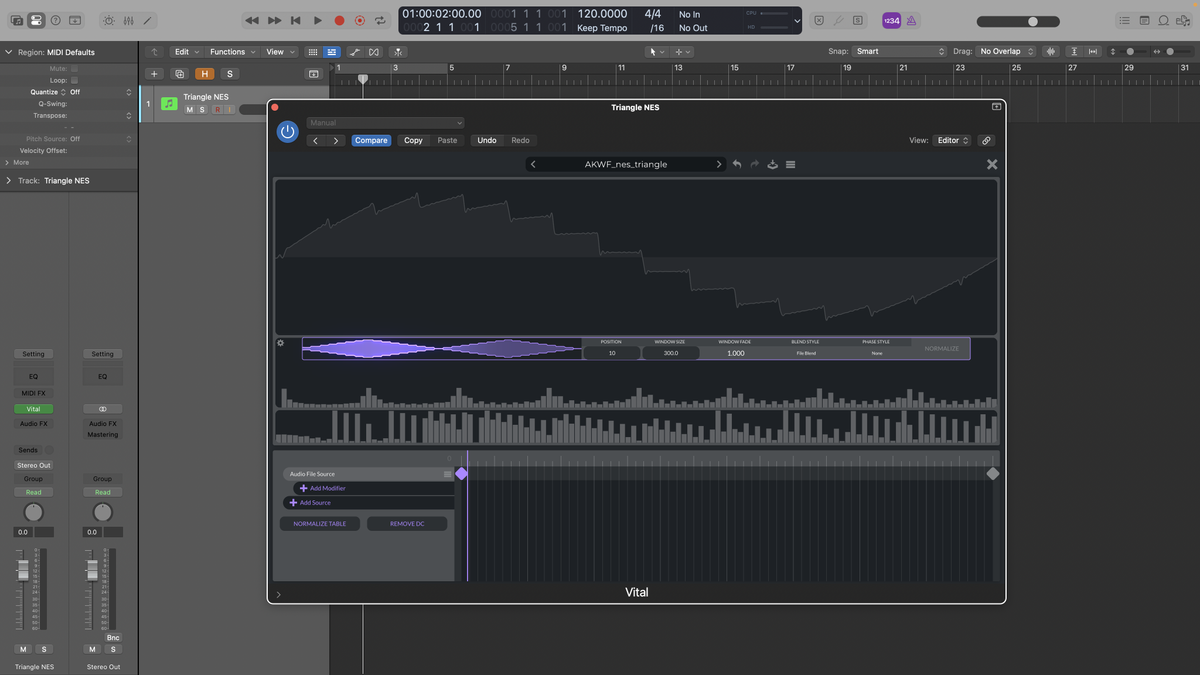Click the Triangle NES green instrument icon
This screenshot has width=1200, height=675.
tap(169, 103)
